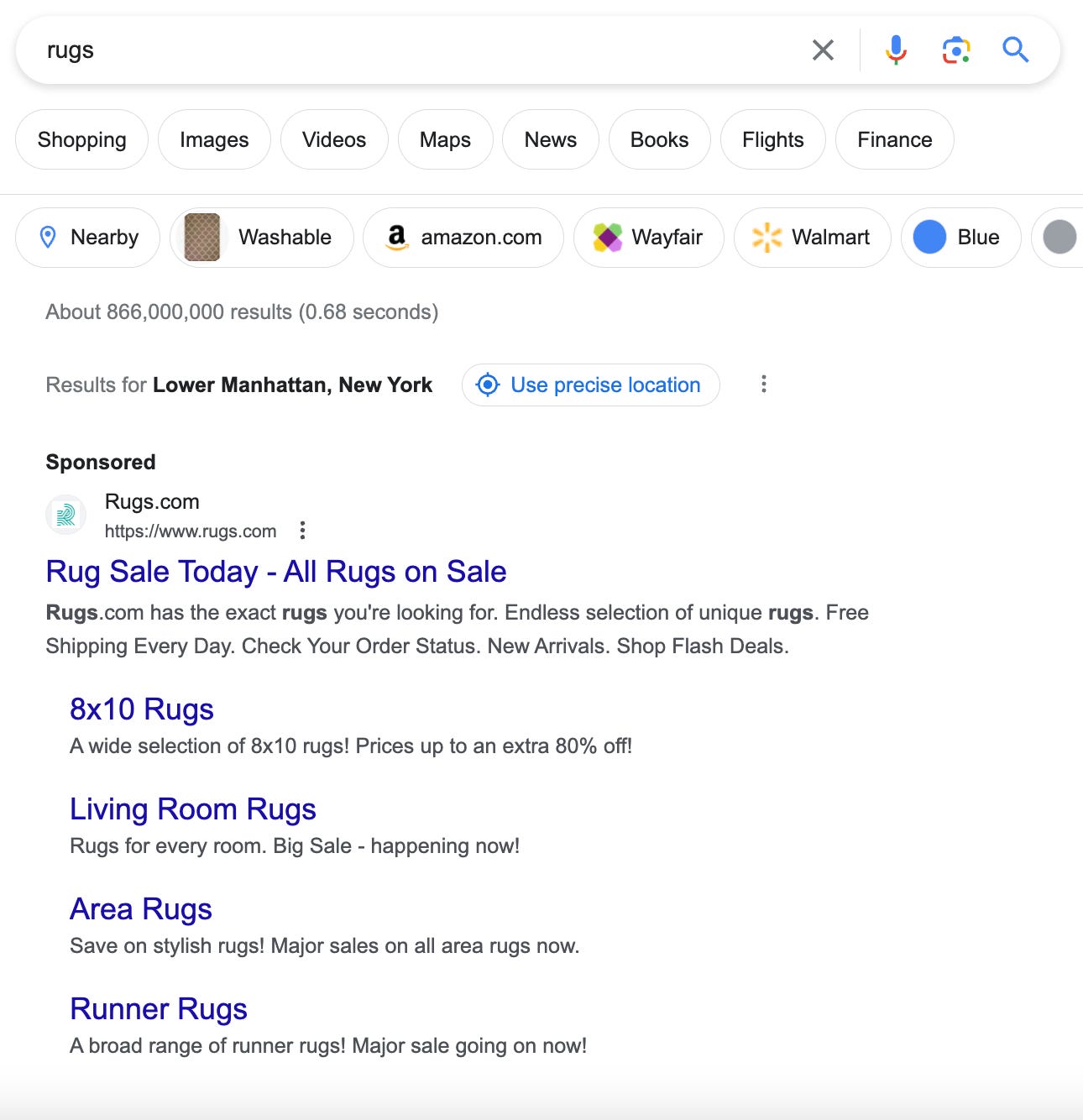Open the Finance tab
The image size is (1083, 1120).
[x=895, y=139]
